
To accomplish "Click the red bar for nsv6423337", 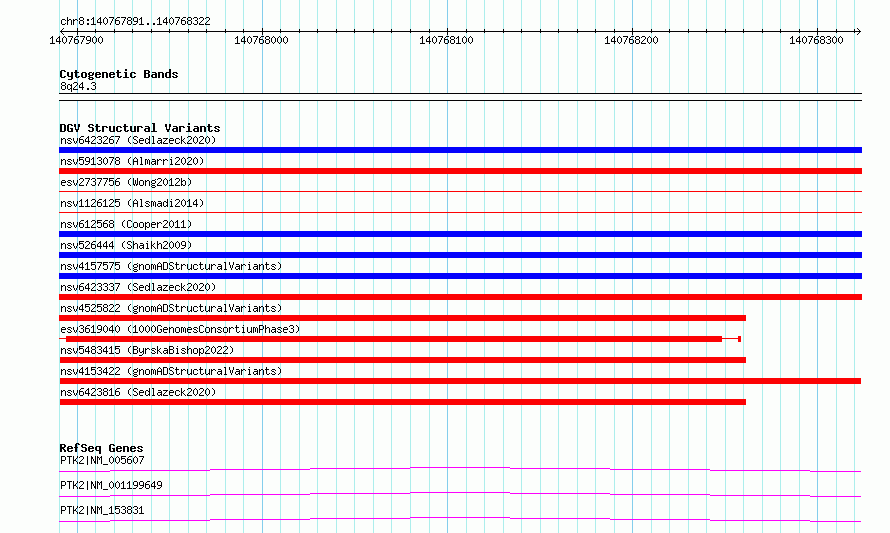I will [460, 297].
